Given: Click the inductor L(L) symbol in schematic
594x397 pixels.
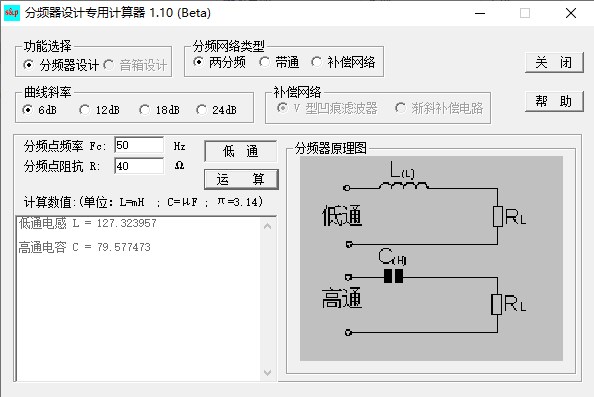Looking at the screenshot, I should click(x=403, y=185).
